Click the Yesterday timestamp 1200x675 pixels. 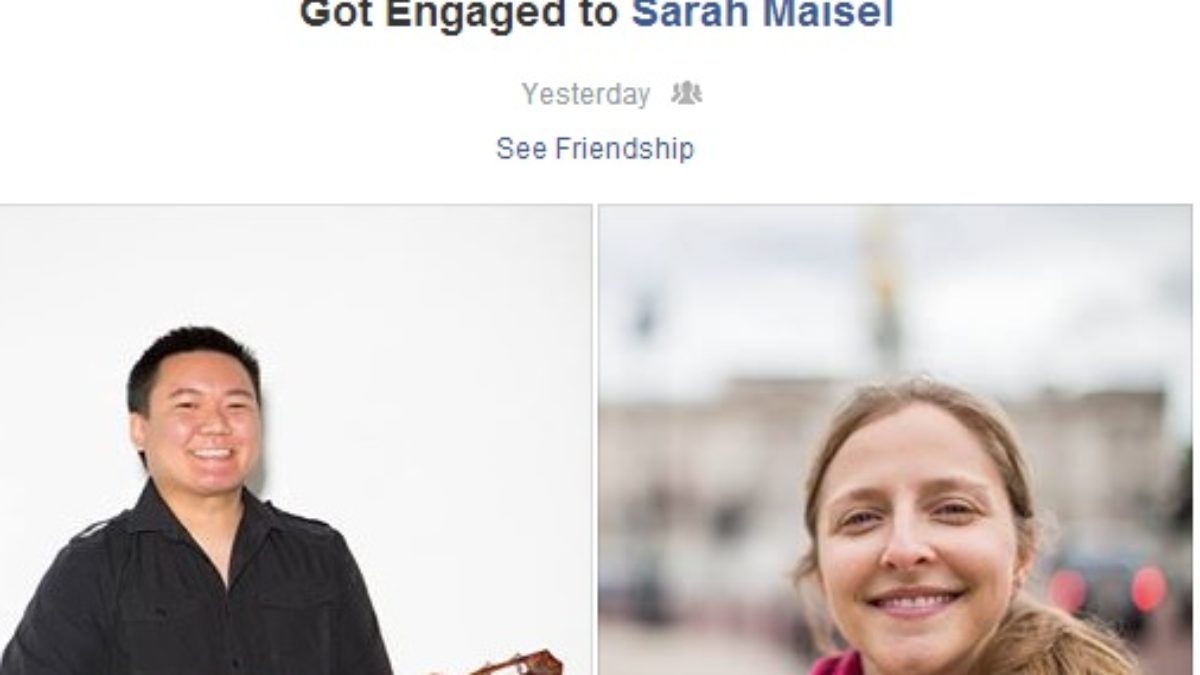[x=585, y=95]
